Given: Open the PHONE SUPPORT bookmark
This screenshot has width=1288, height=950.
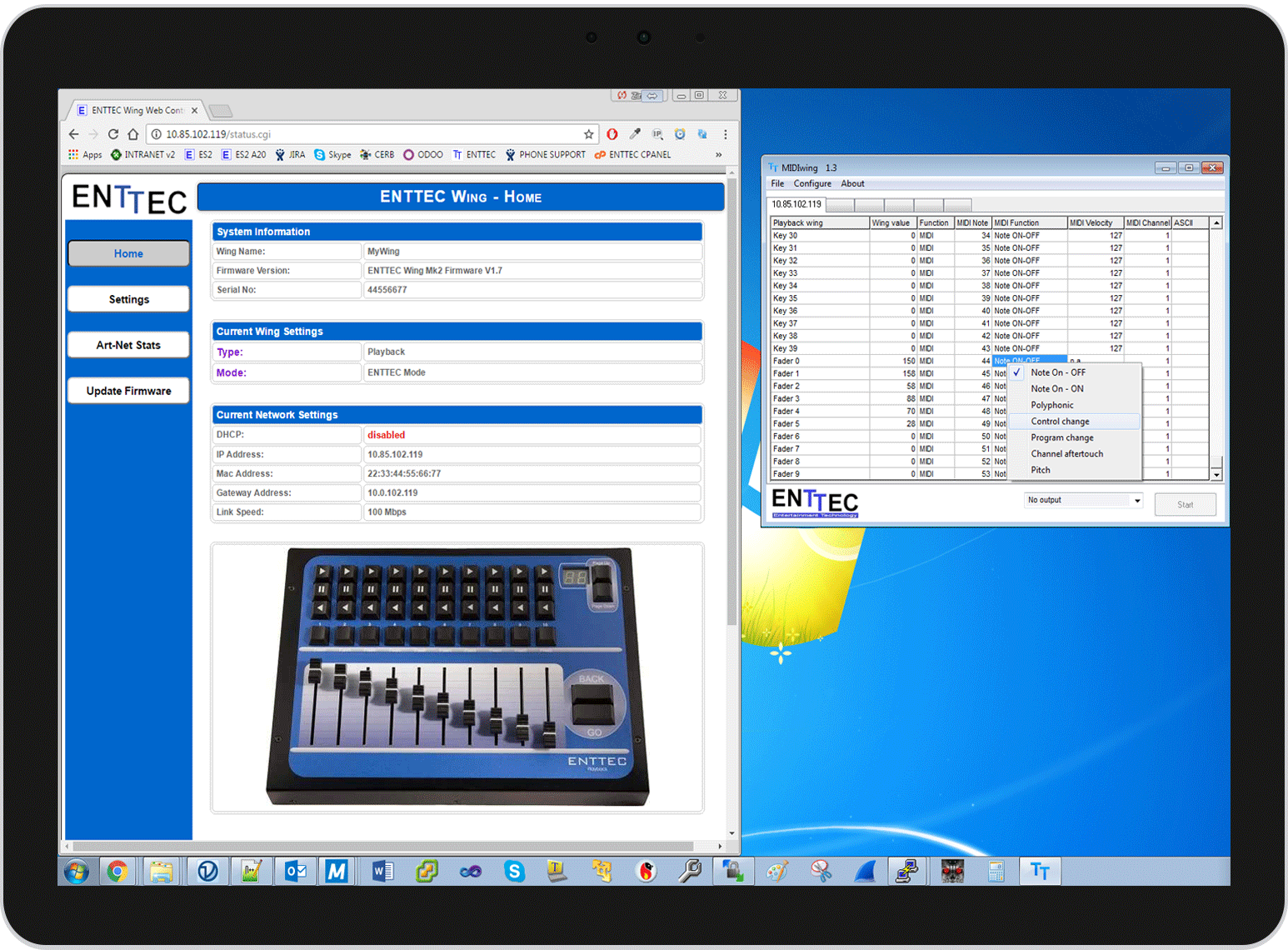Looking at the screenshot, I should tap(545, 155).
